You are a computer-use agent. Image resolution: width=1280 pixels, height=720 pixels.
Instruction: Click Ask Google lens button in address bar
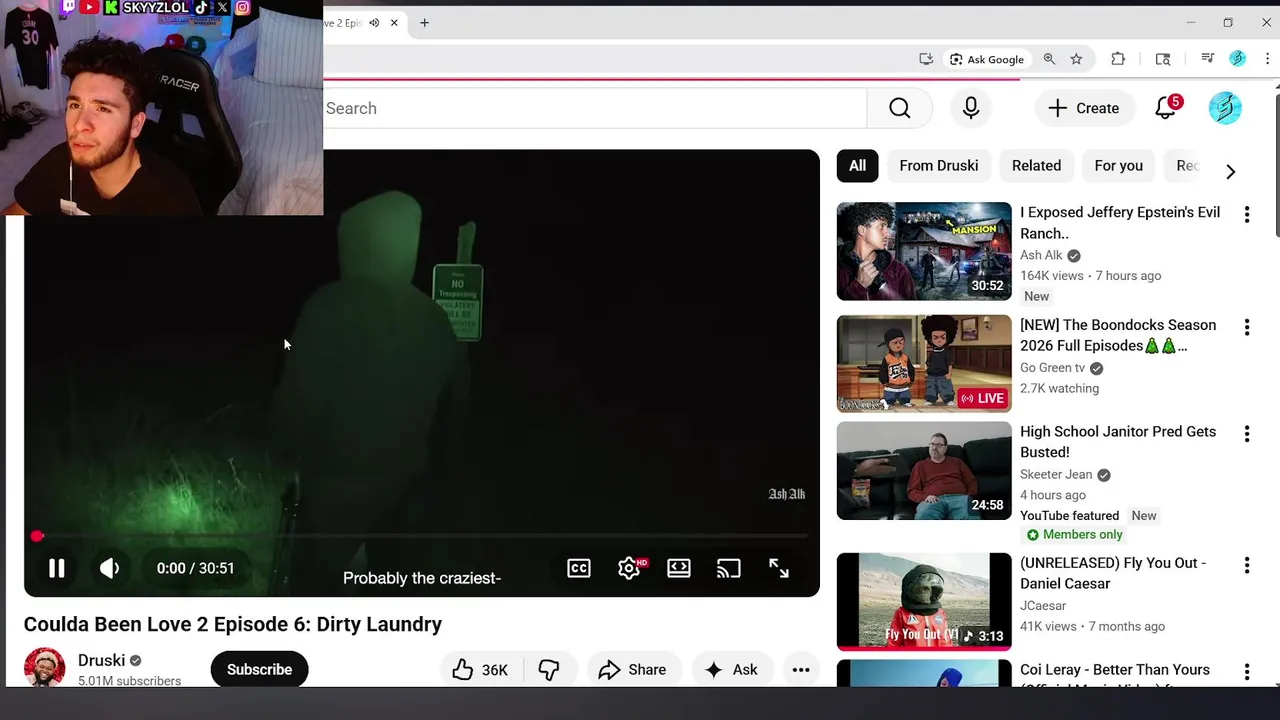pos(988,59)
